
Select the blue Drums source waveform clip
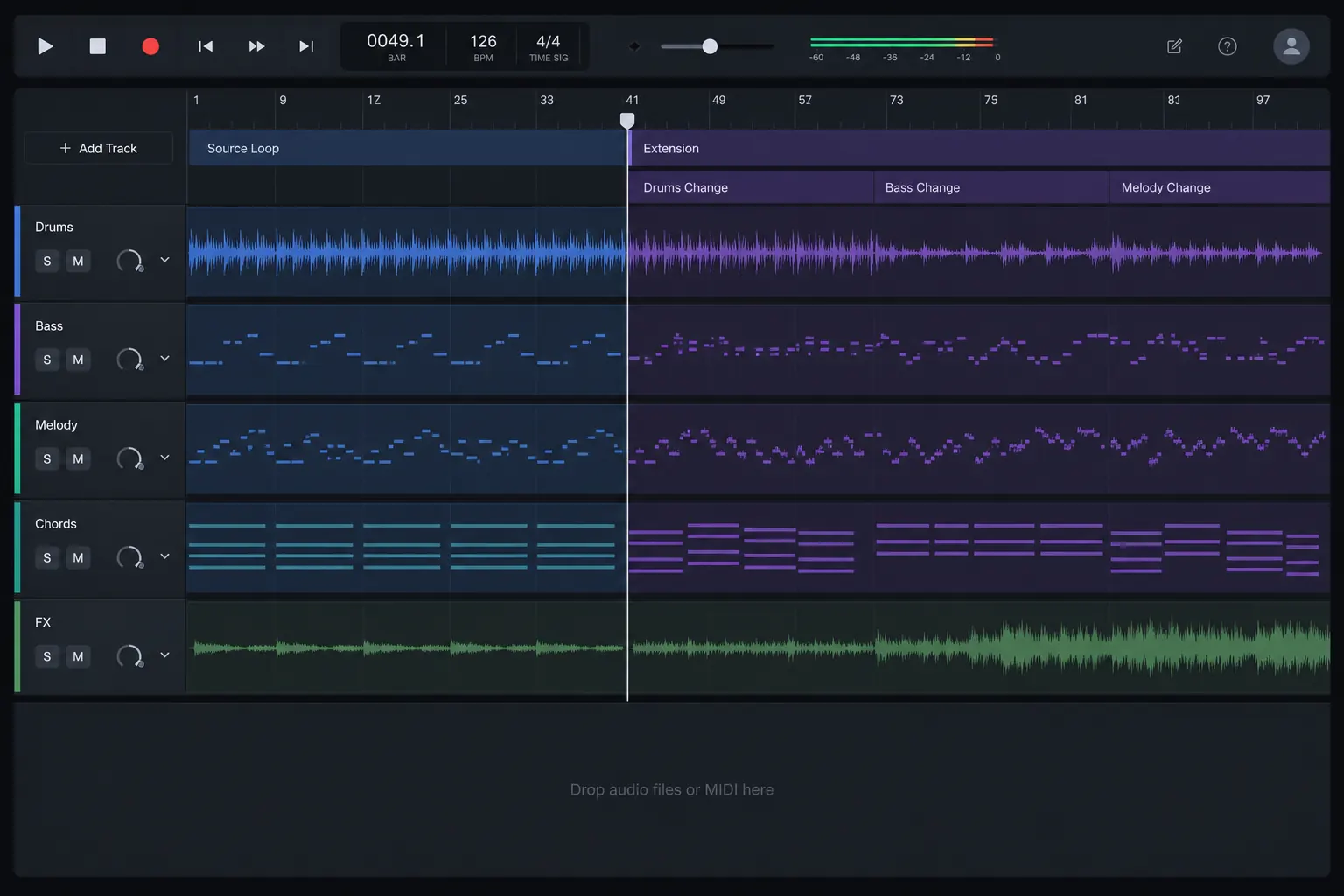click(x=407, y=252)
